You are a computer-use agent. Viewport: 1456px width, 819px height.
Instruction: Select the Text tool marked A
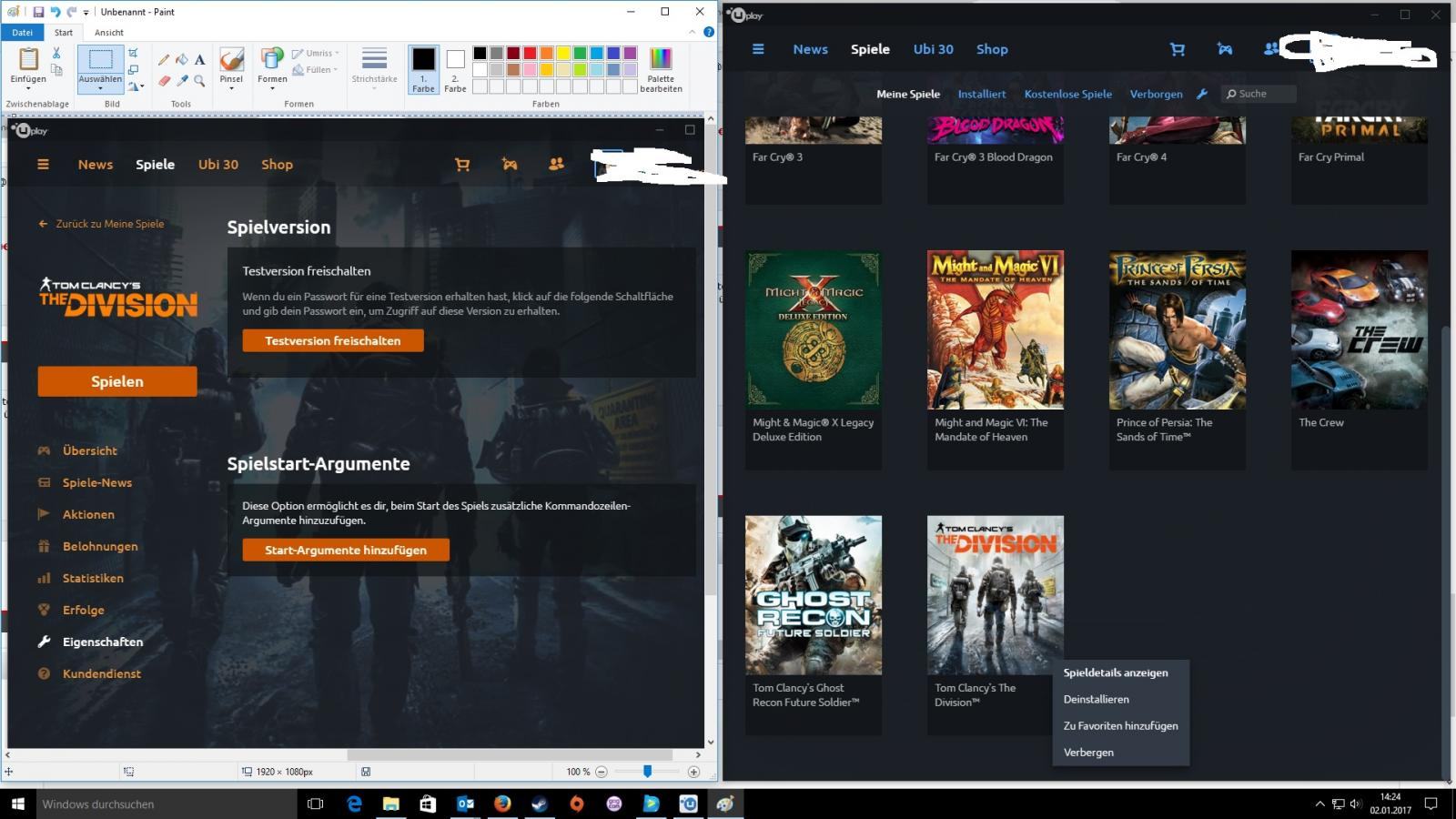199,60
